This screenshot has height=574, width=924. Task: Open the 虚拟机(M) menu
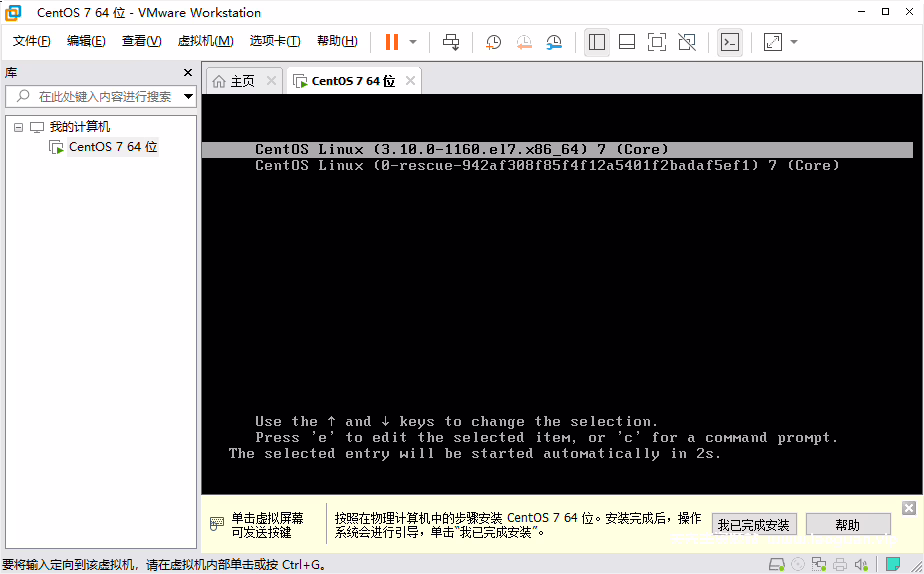pyautogui.click(x=206, y=41)
